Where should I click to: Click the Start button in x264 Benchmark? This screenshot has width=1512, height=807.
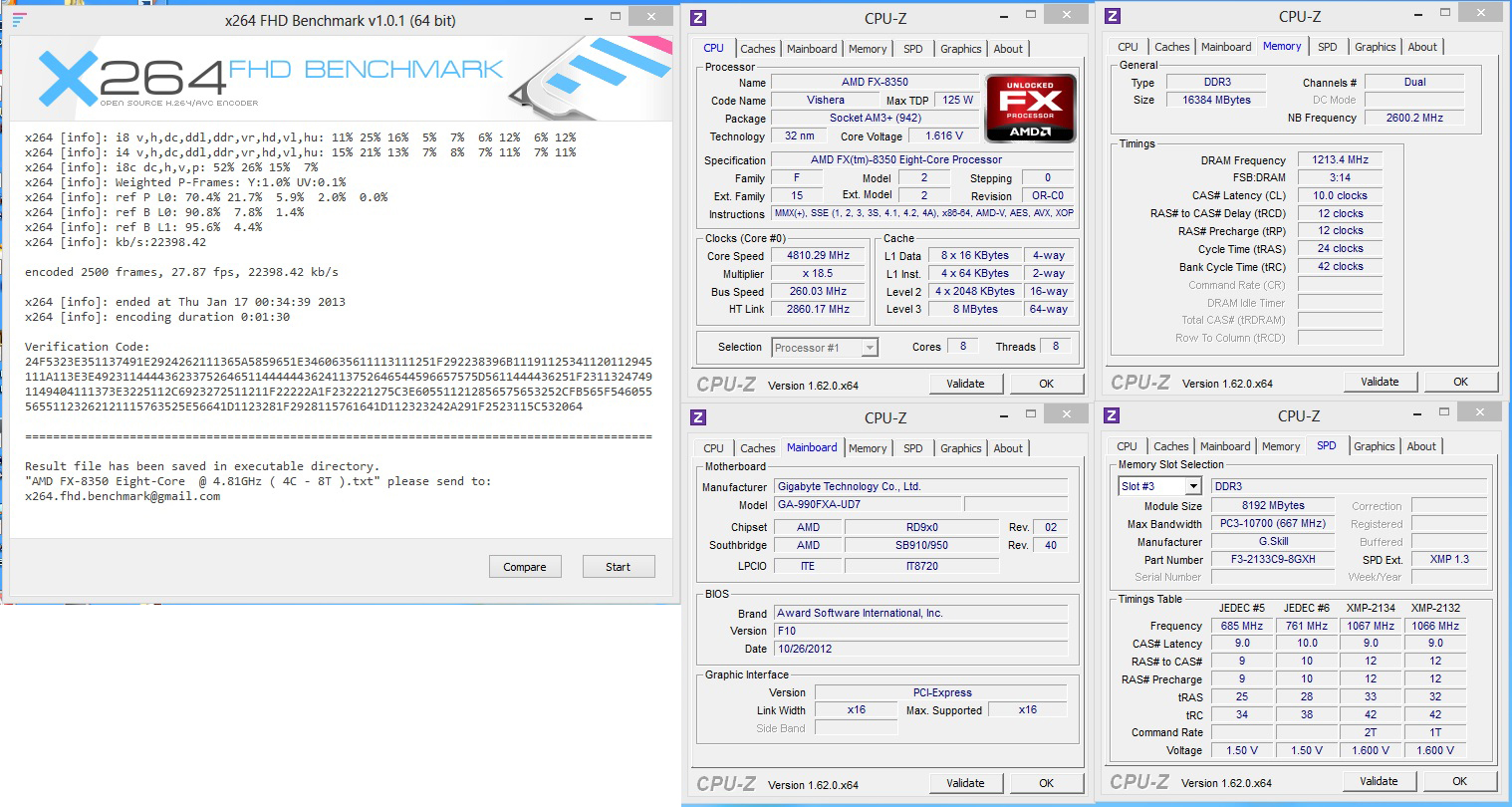tap(618, 567)
